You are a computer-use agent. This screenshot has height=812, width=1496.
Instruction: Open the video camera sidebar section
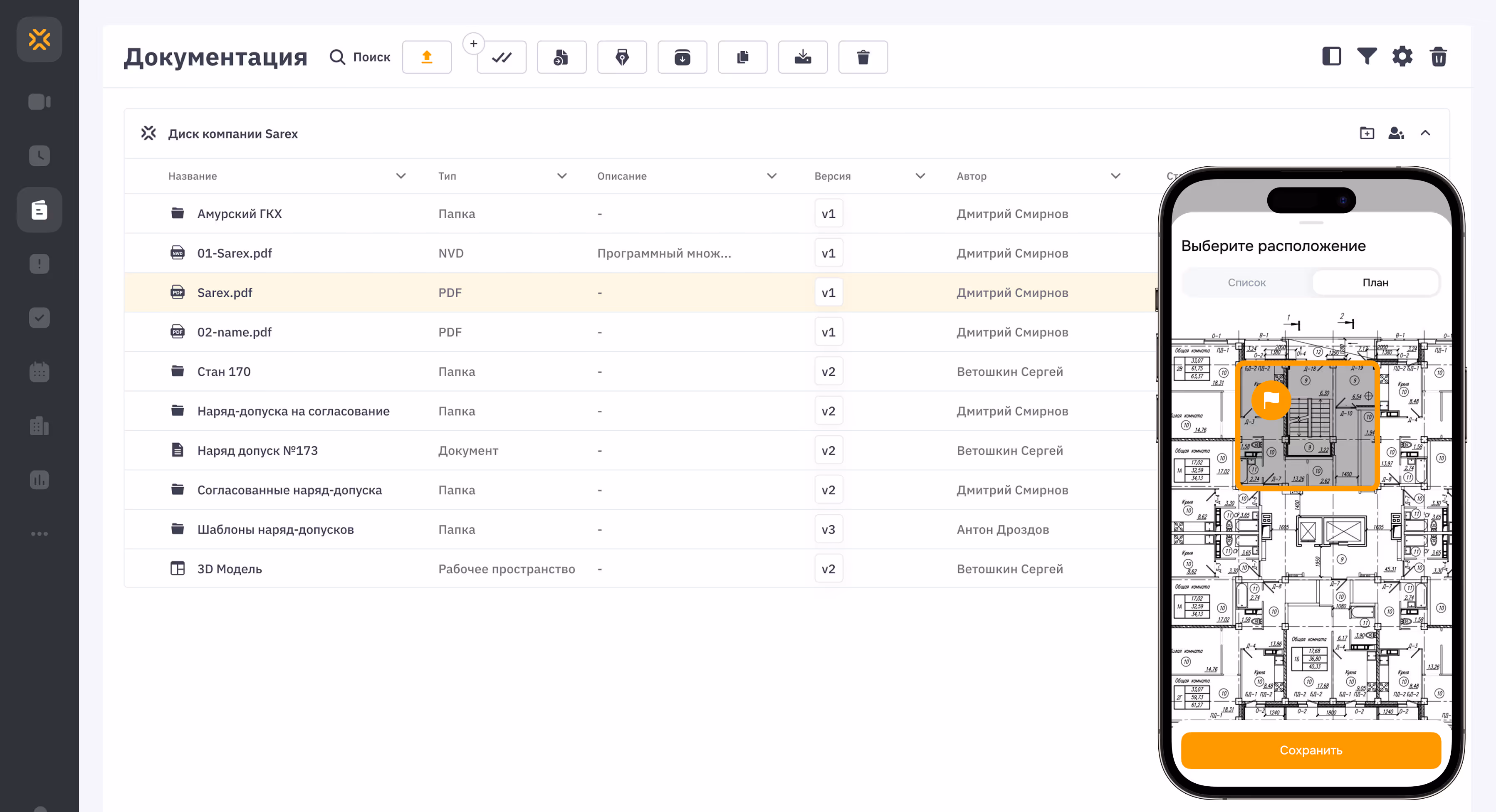pyautogui.click(x=39, y=101)
